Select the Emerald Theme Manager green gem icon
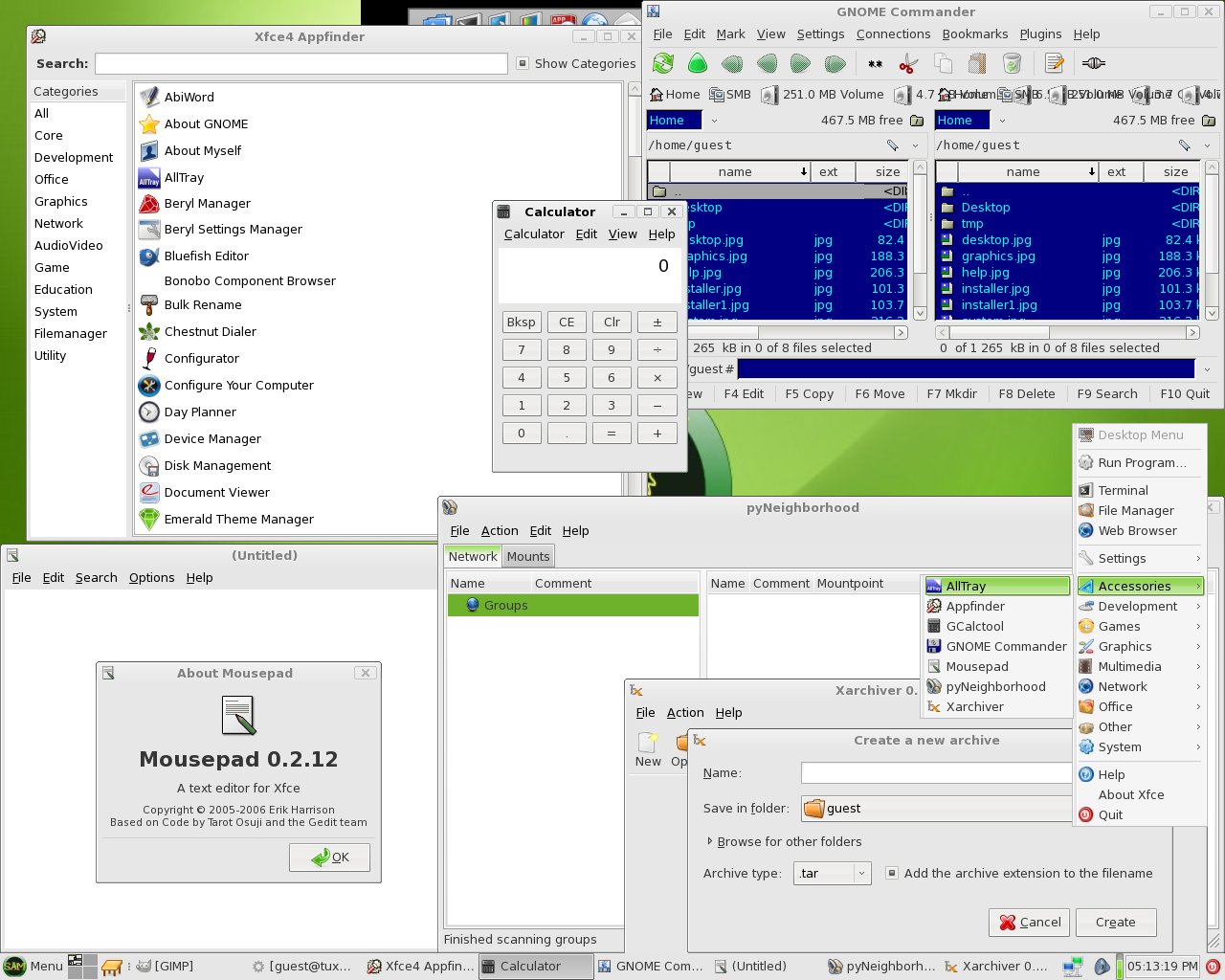The width and height of the screenshot is (1225, 980). pyautogui.click(x=149, y=520)
